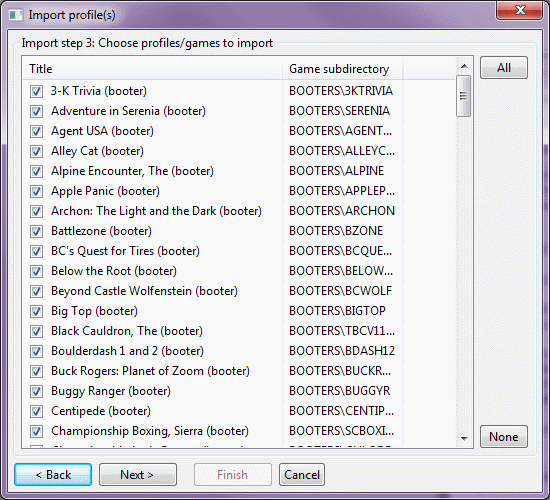The image size is (550, 500).
Task: Go to previous step with Back
Action: tap(53, 475)
